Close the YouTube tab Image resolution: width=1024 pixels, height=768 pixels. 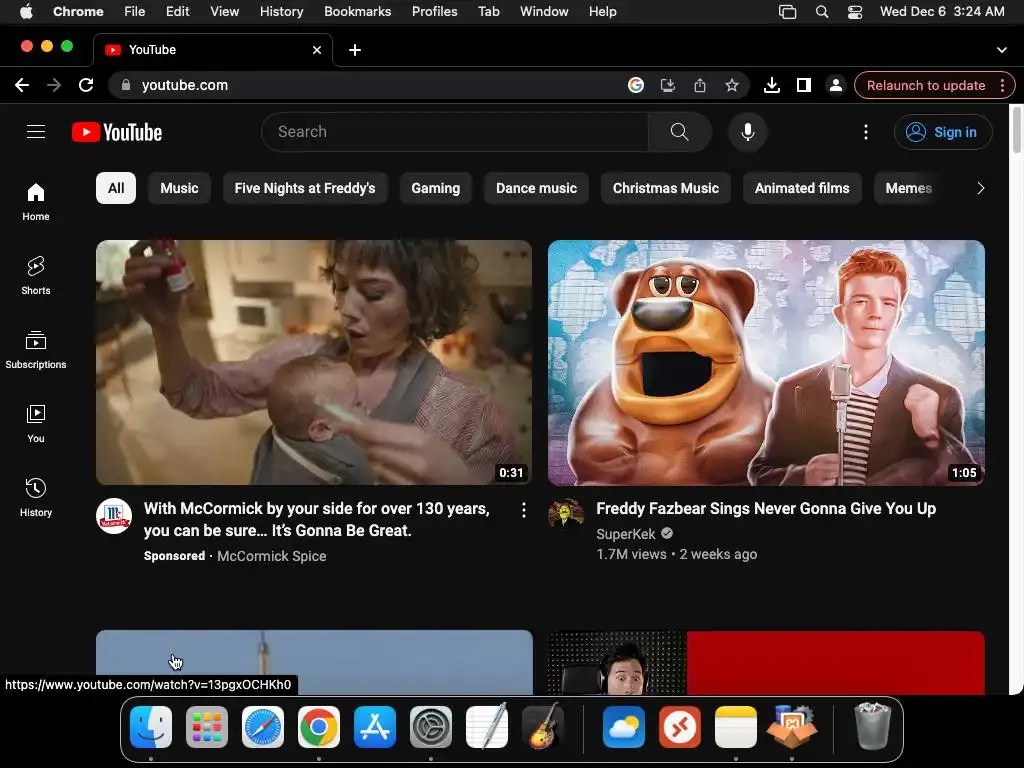[x=317, y=50]
